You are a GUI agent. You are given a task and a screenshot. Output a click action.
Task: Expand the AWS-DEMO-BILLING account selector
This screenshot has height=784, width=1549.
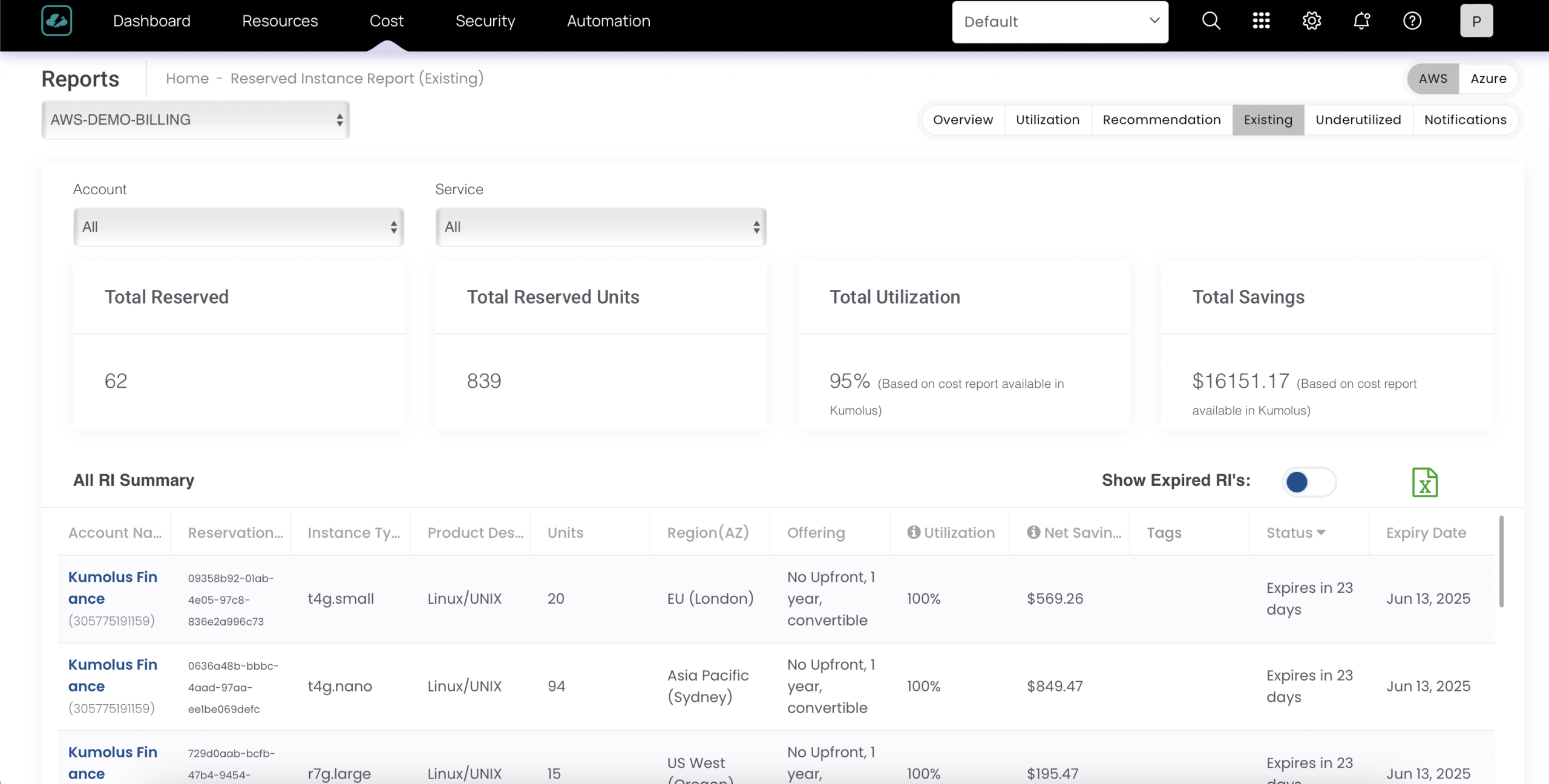pos(195,120)
